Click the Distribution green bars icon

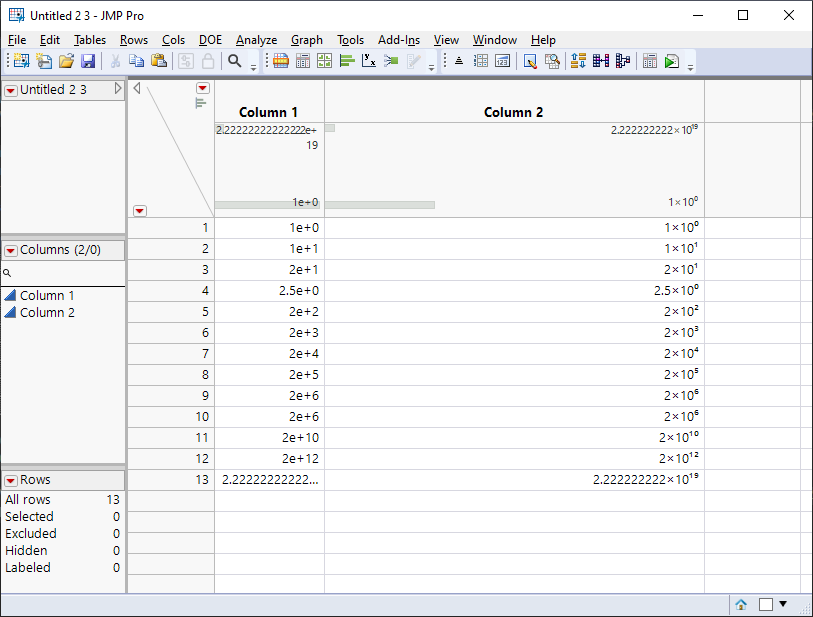click(x=347, y=61)
